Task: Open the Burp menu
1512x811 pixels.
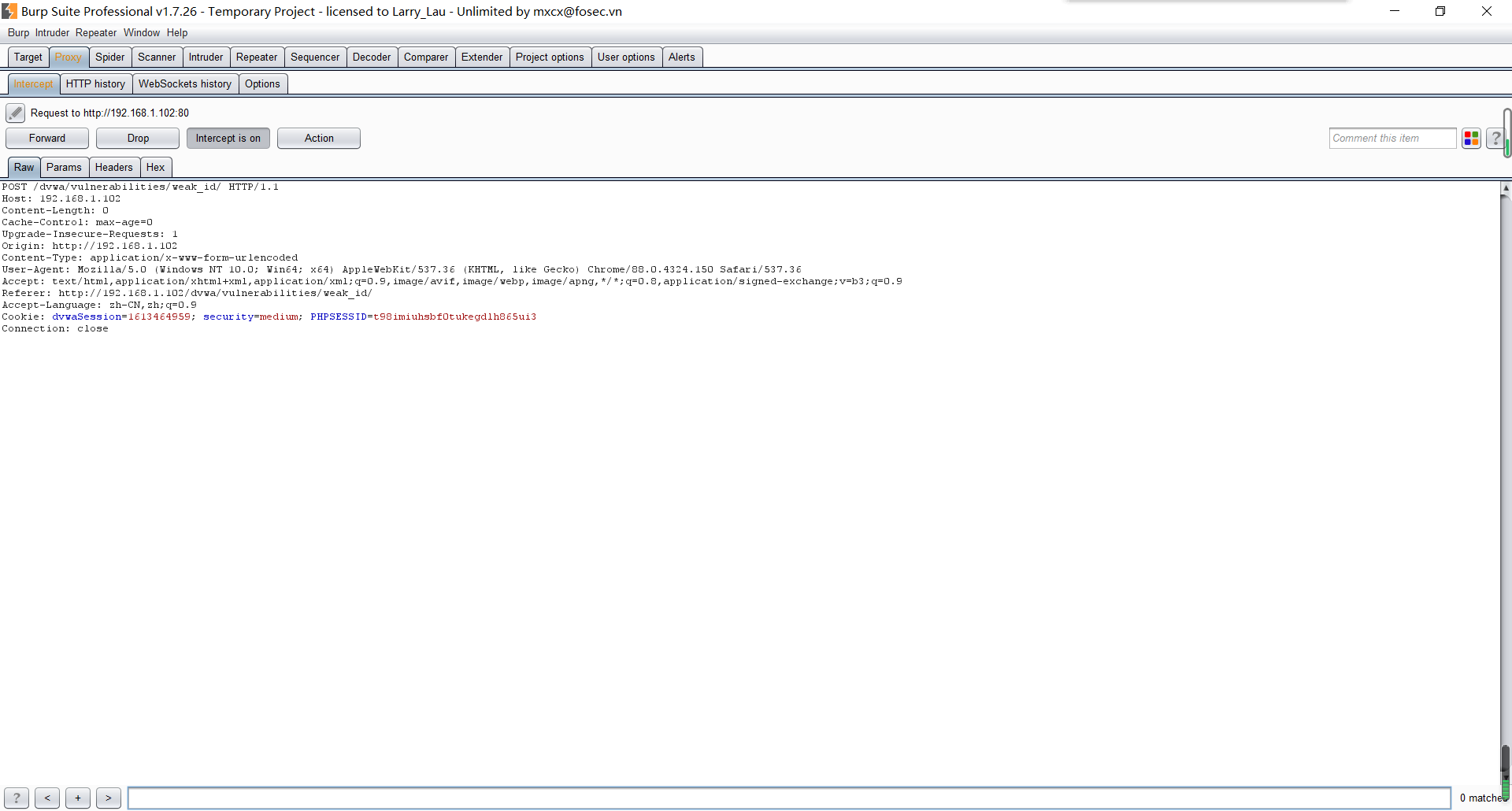Action: [x=18, y=32]
